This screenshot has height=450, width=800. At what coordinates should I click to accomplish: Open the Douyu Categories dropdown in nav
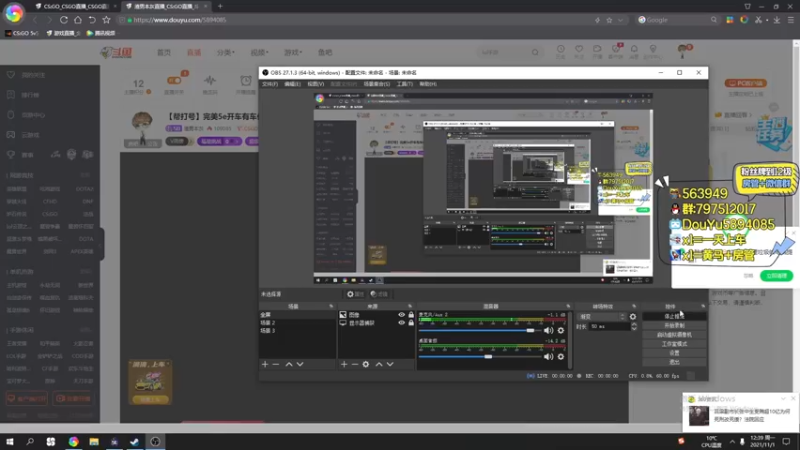225,53
